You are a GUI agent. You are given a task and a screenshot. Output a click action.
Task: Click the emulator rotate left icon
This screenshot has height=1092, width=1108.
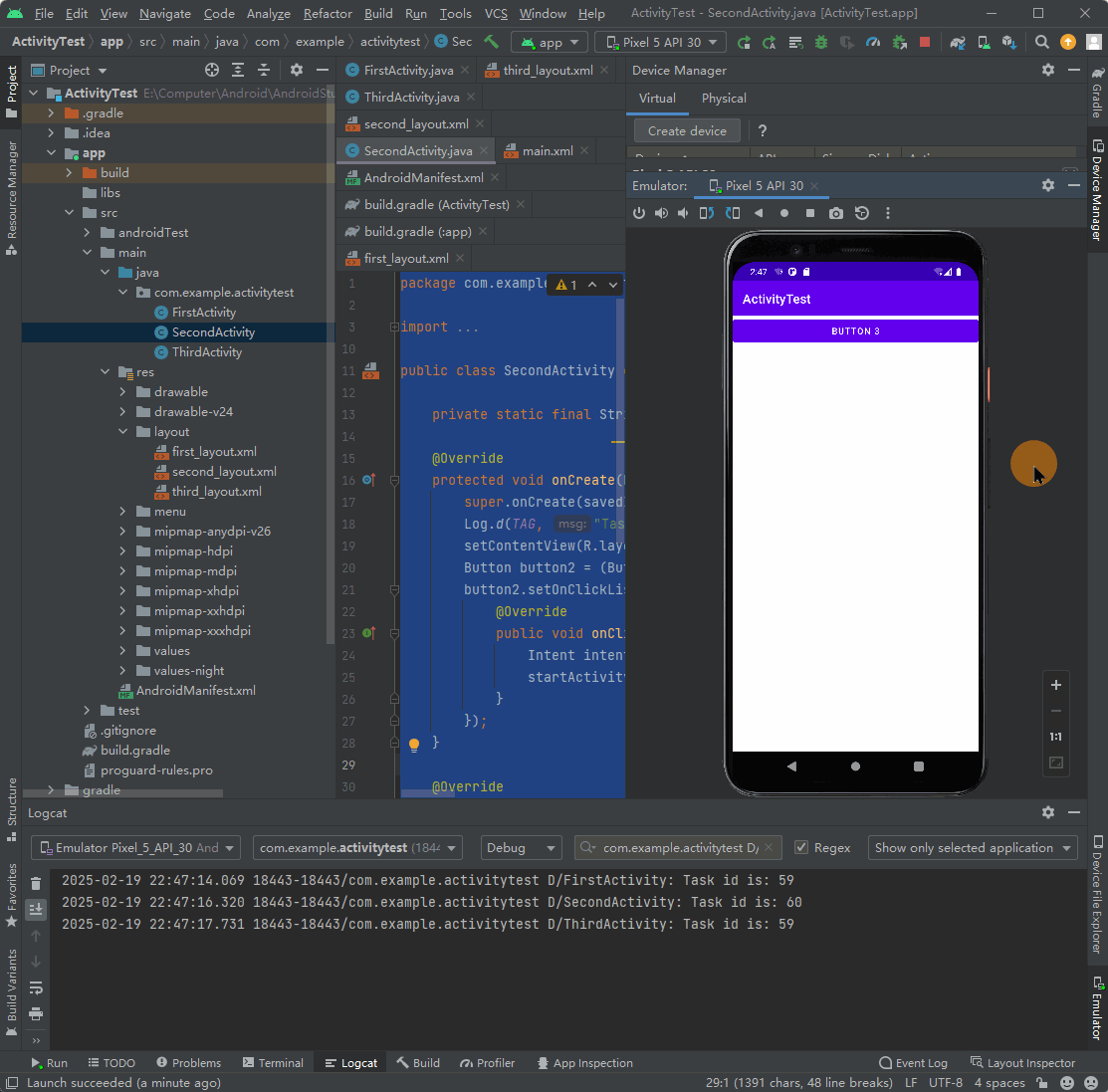(x=706, y=213)
